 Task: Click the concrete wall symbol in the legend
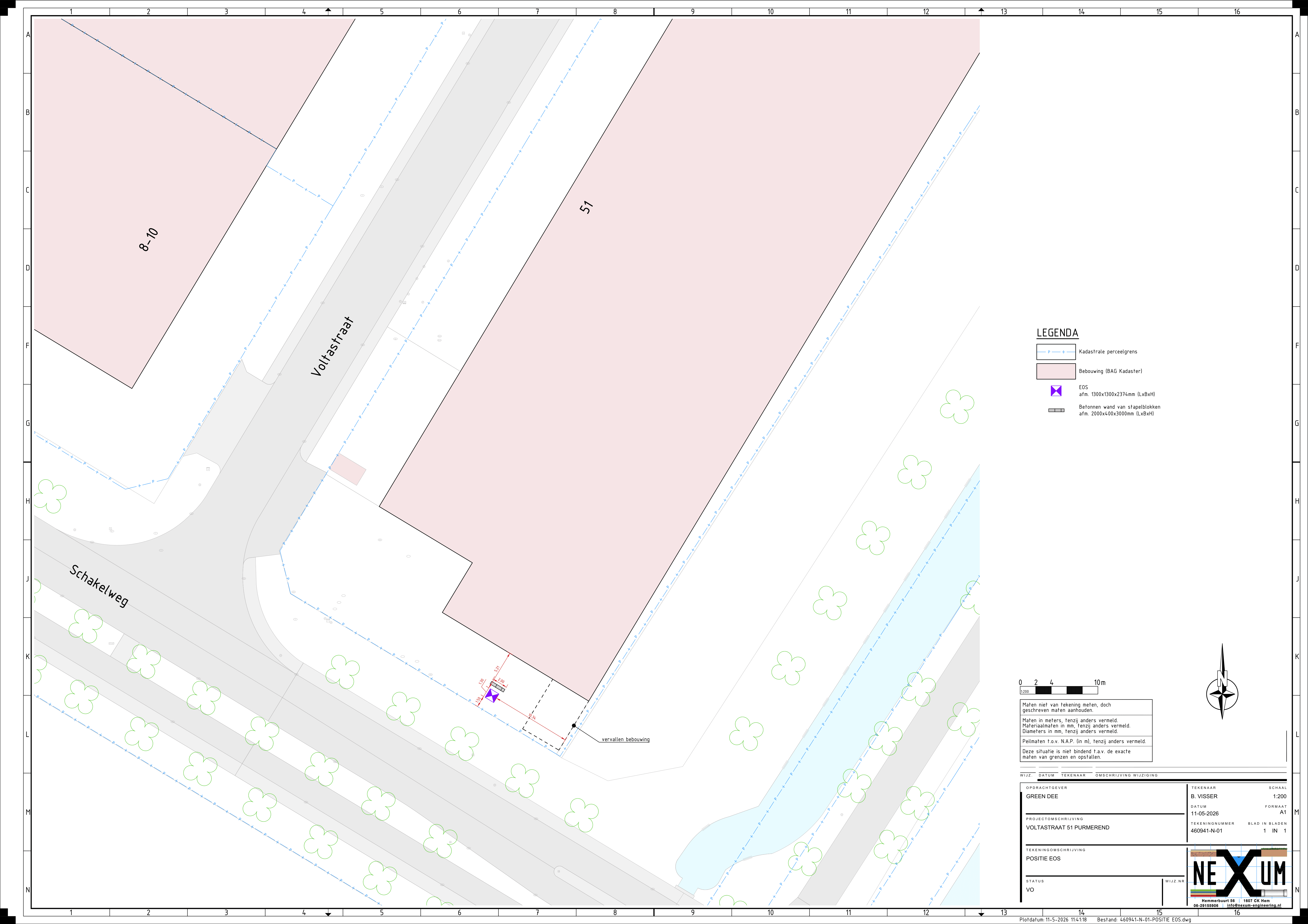(x=1056, y=410)
